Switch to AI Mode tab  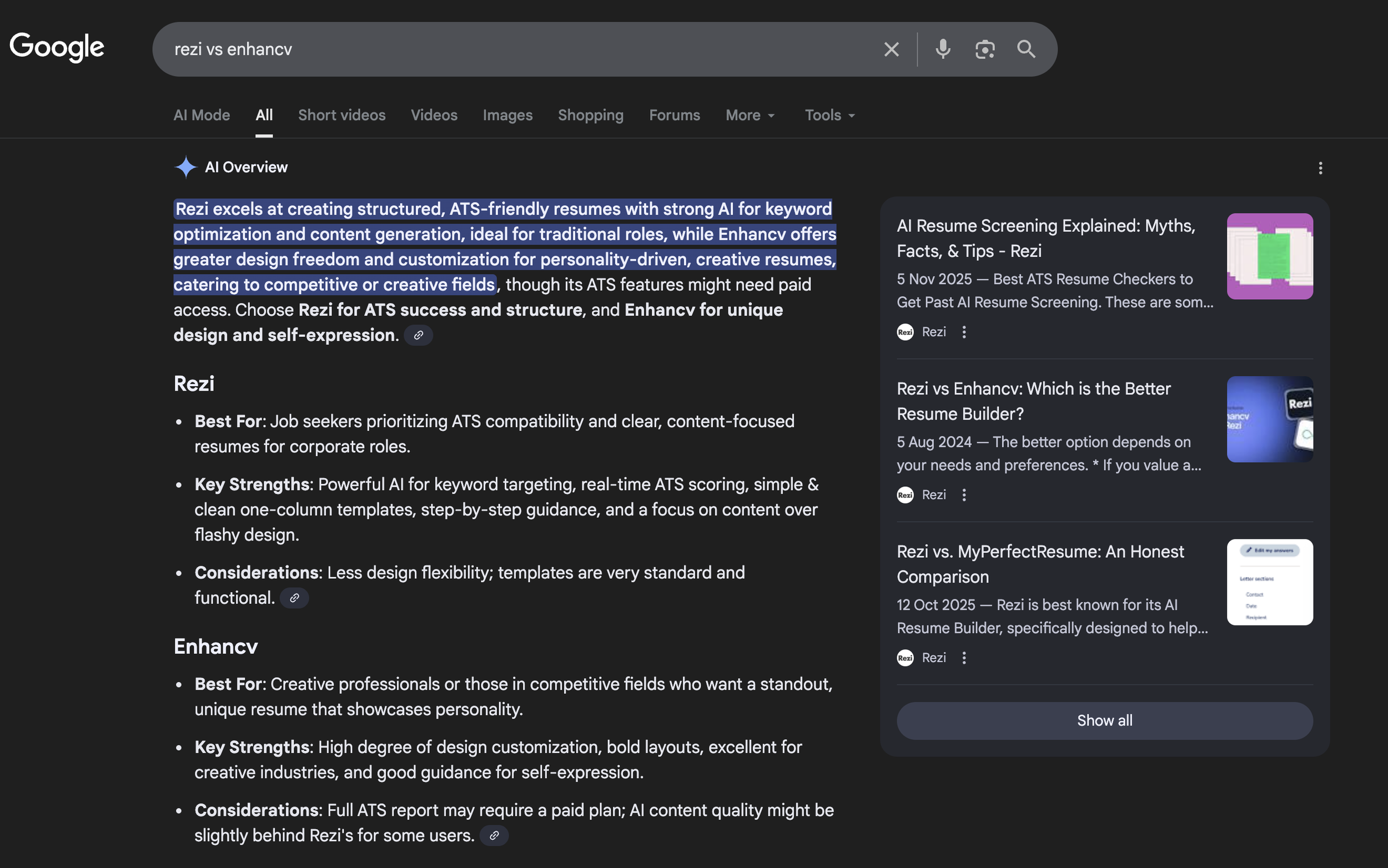(202, 115)
